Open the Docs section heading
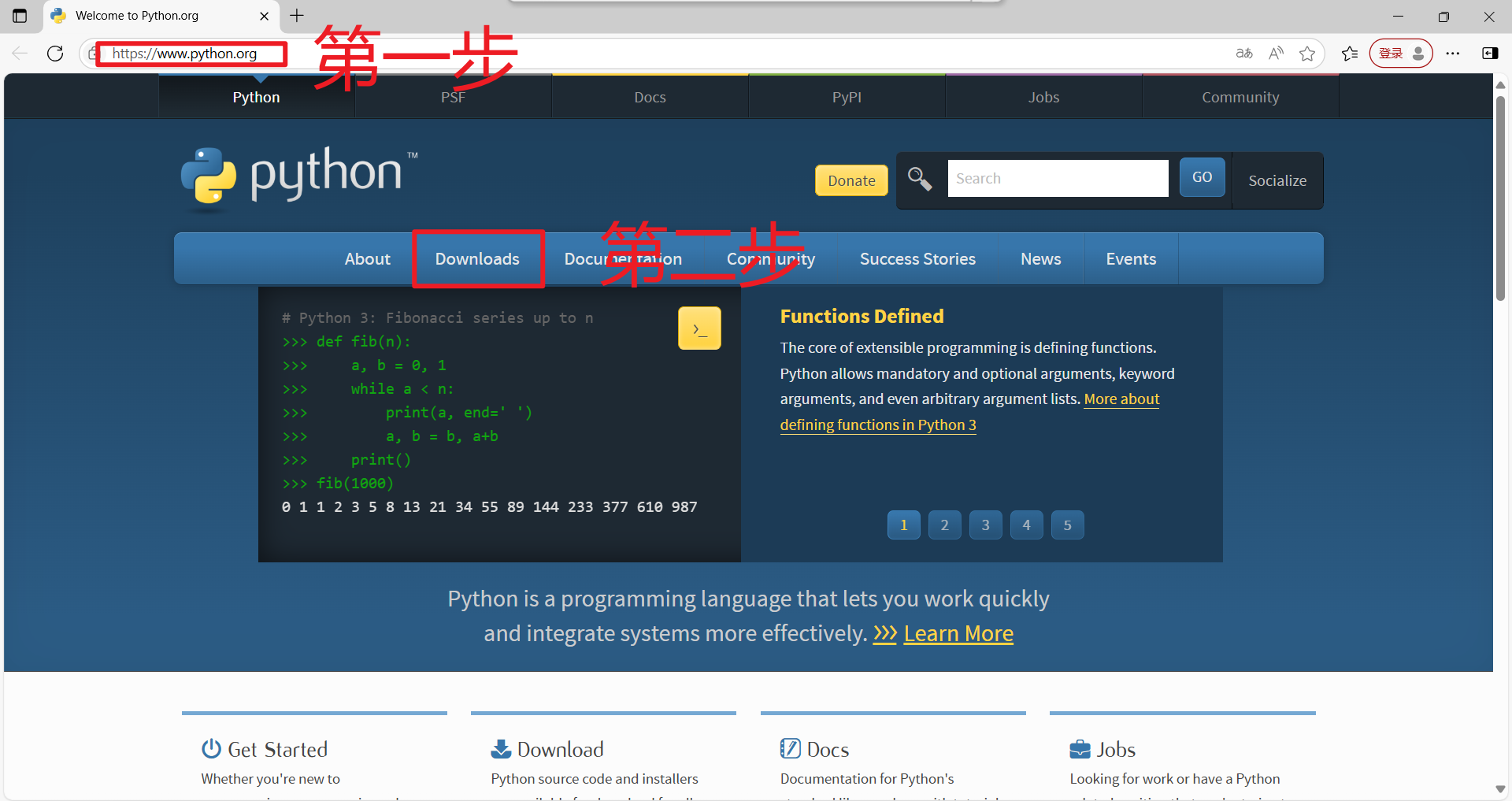The image size is (1512, 801). pyautogui.click(x=828, y=749)
